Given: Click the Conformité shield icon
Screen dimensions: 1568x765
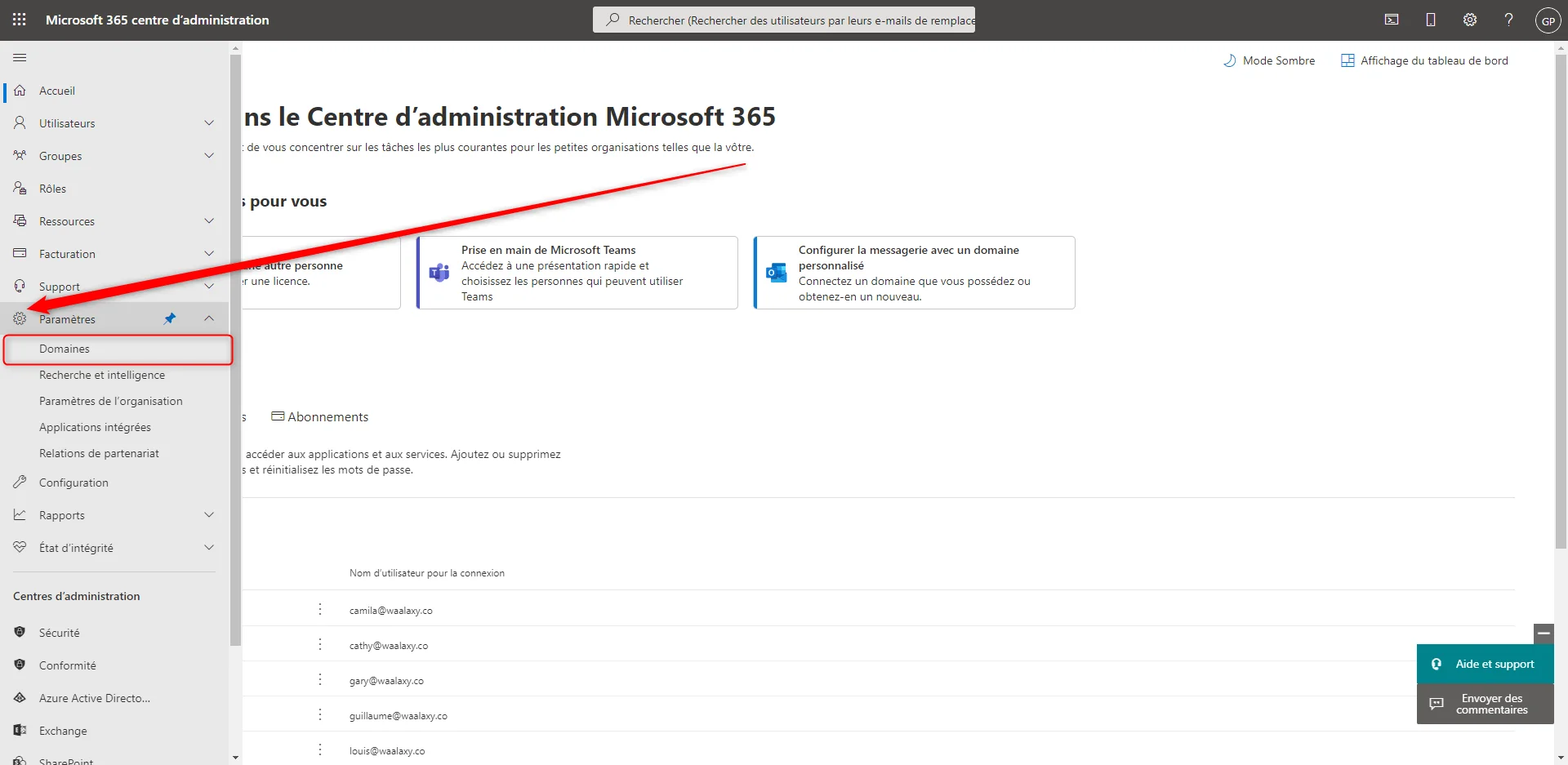Looking at the screenshot, I should (x=20, y=665).
